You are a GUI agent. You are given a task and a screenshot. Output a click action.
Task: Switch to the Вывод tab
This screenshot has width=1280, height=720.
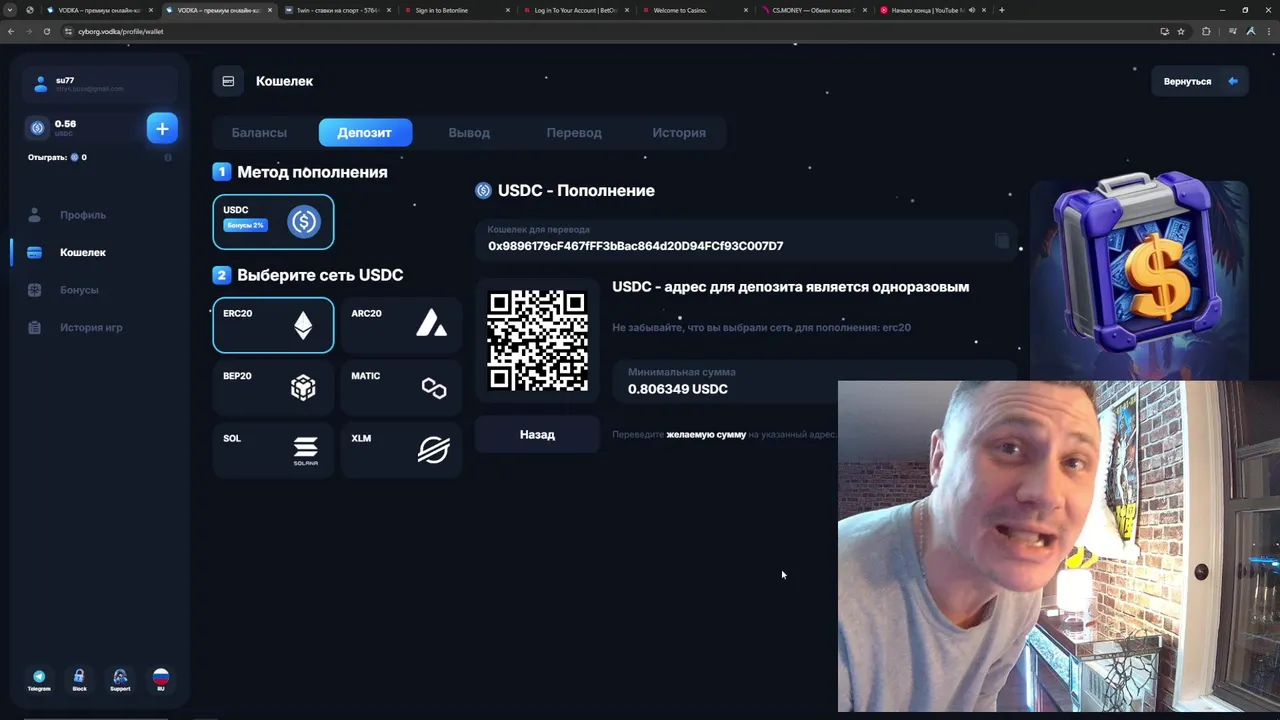click(469, 133)
